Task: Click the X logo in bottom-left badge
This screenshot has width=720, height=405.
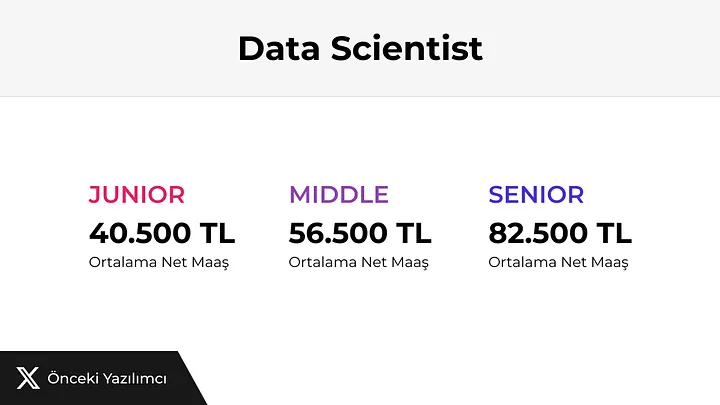Action: 28,378
